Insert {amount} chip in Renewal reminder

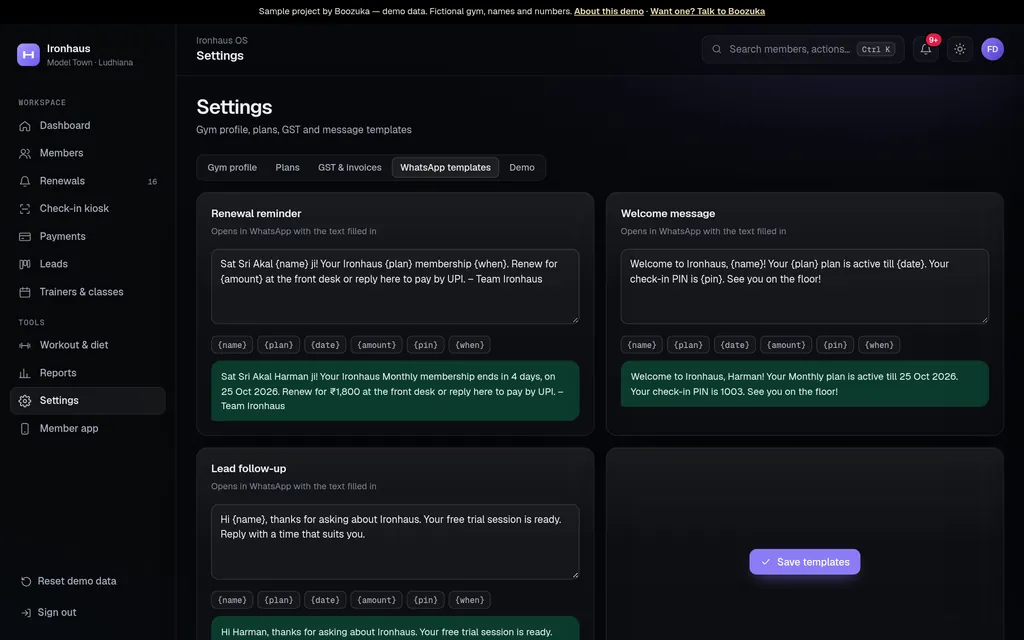(377, 345)
